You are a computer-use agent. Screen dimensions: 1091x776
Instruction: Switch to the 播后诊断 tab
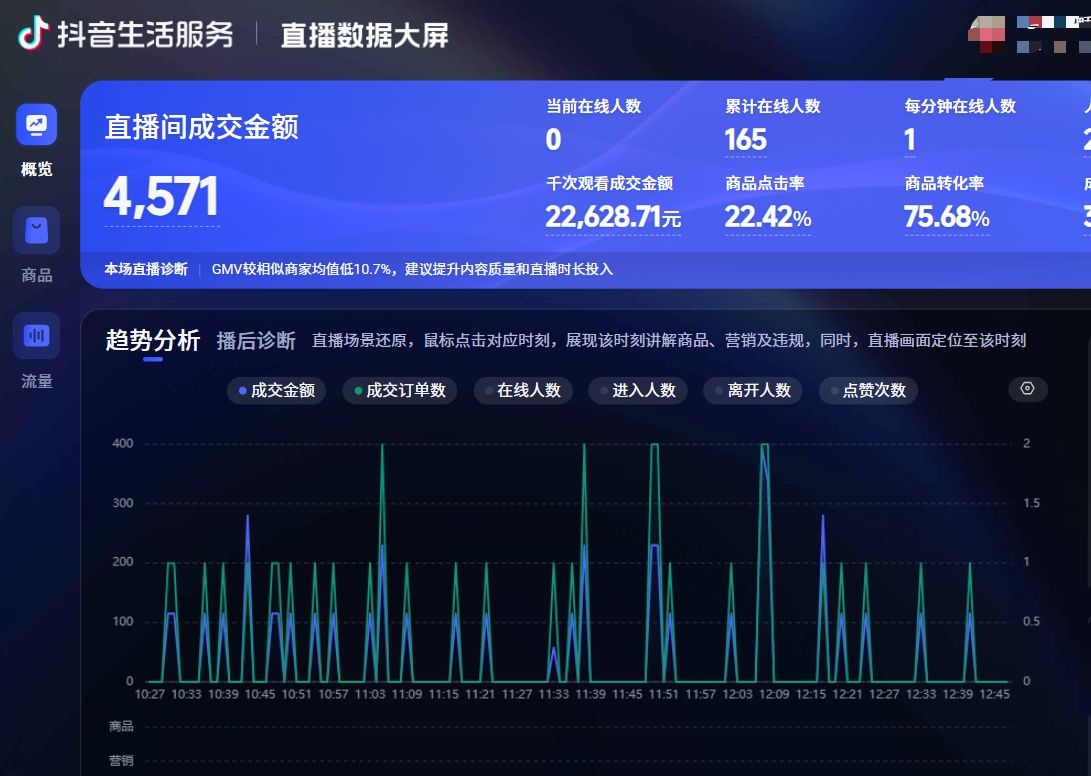(x=256, y=340)
